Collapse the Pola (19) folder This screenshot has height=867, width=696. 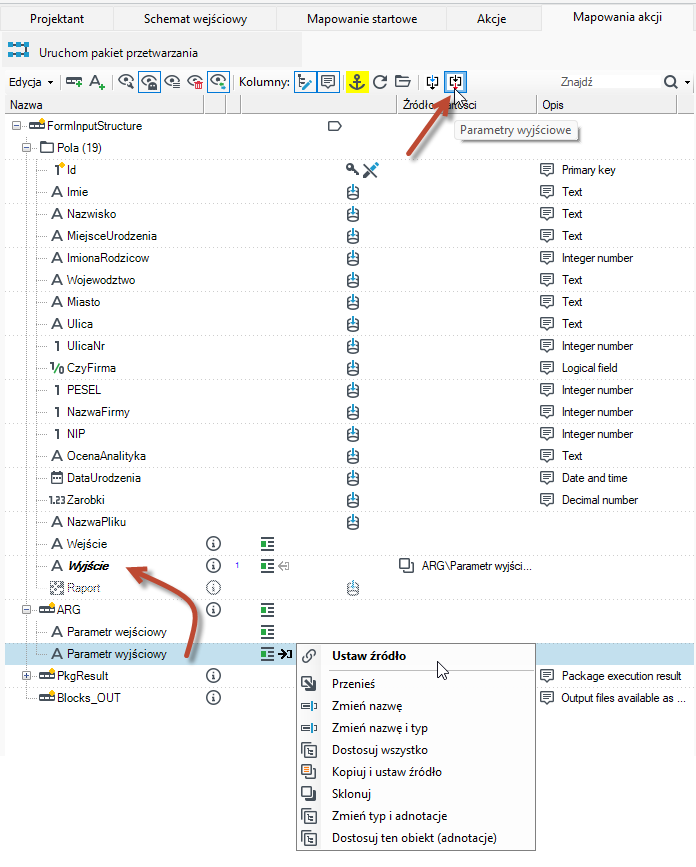(x=27, y=148)
